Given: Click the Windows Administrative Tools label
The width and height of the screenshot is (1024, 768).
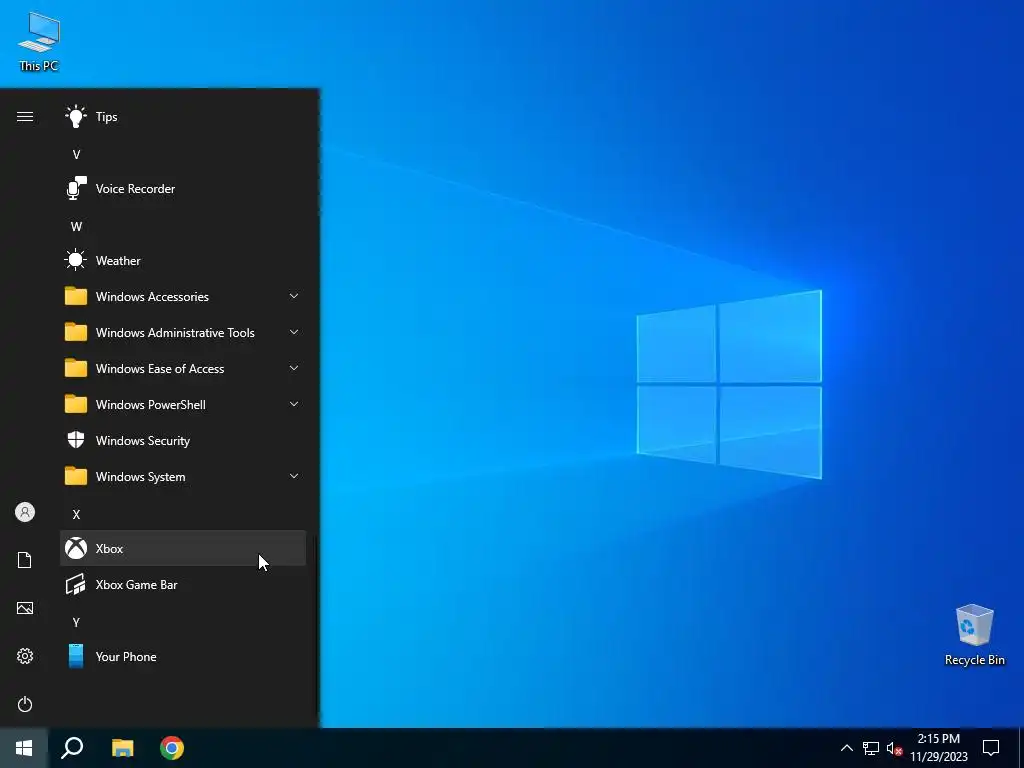Looking at the screenshot, I should point(175,333).
